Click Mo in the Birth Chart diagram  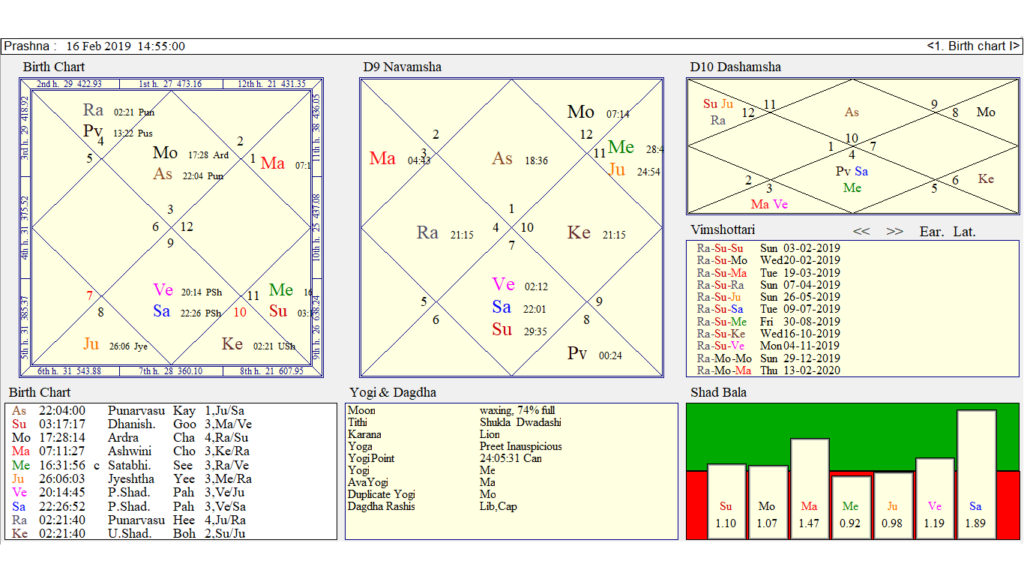[165, 153]
